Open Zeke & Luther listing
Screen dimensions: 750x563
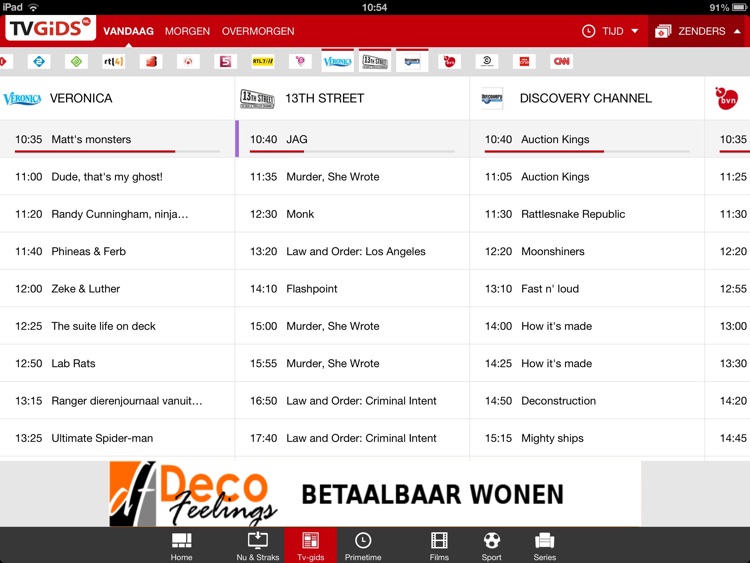(117, 288)
